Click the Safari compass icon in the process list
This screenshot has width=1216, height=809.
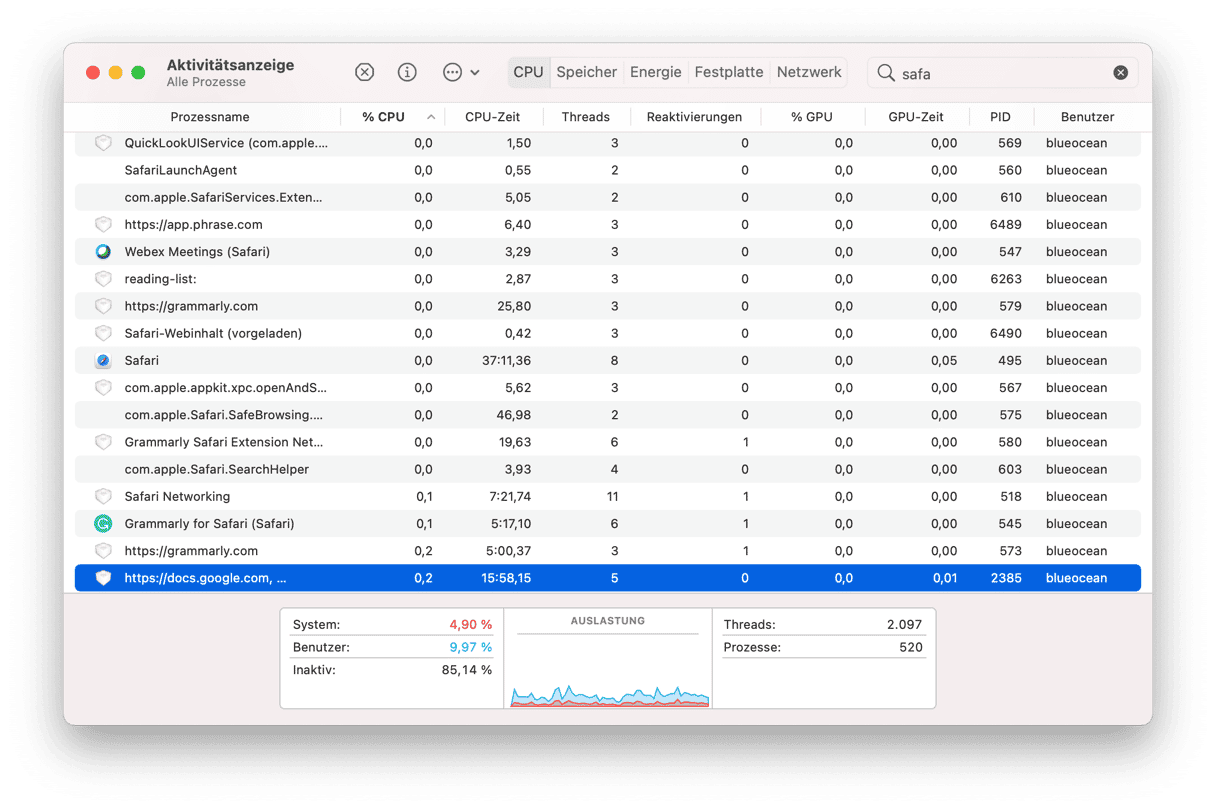pos(103,361)
